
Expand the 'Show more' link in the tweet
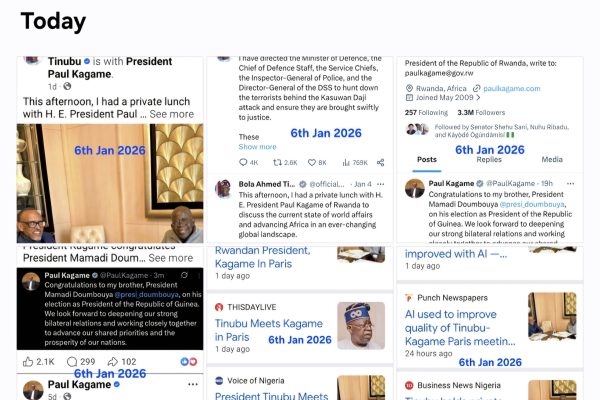[257, 147]
